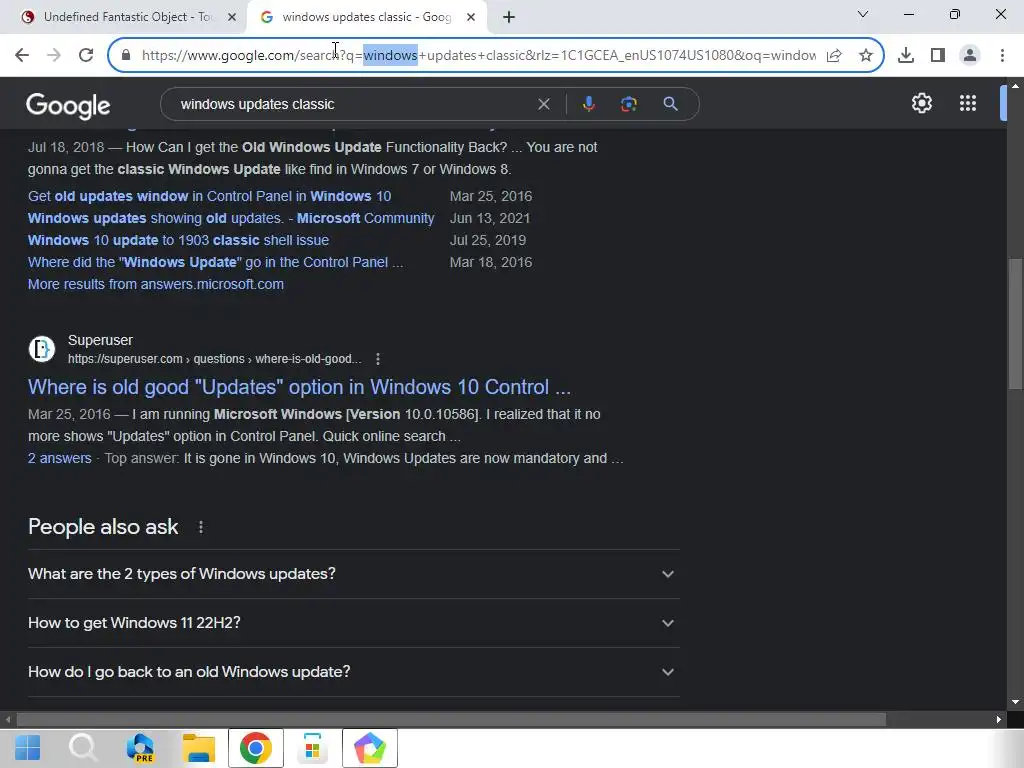The width and height of the screenshot is (1024, 768).
Task: Open the Google apps grid
Action: click(968, 103)
